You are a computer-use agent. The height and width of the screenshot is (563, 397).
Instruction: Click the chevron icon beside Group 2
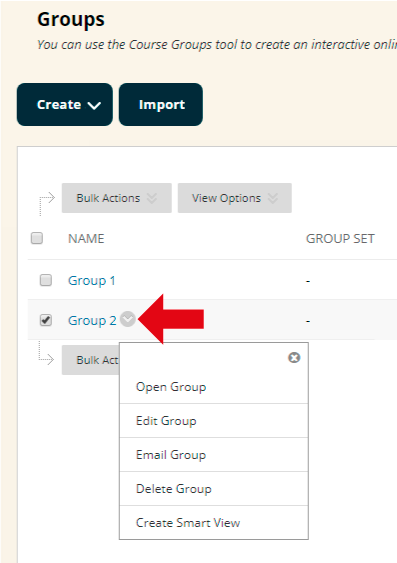click(127, 319)
